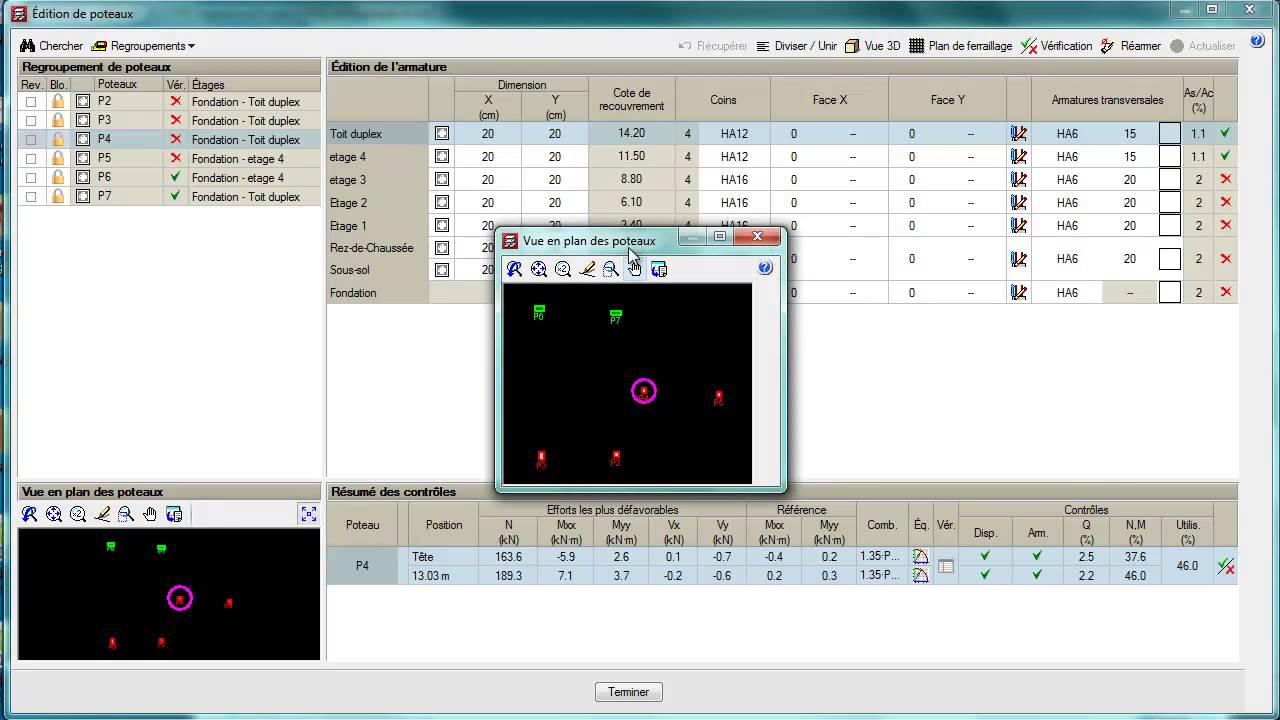Select the Rez-de-Chaussée floor row
The height and width of the screenshot is (720, 1280).
pos(378,248)
